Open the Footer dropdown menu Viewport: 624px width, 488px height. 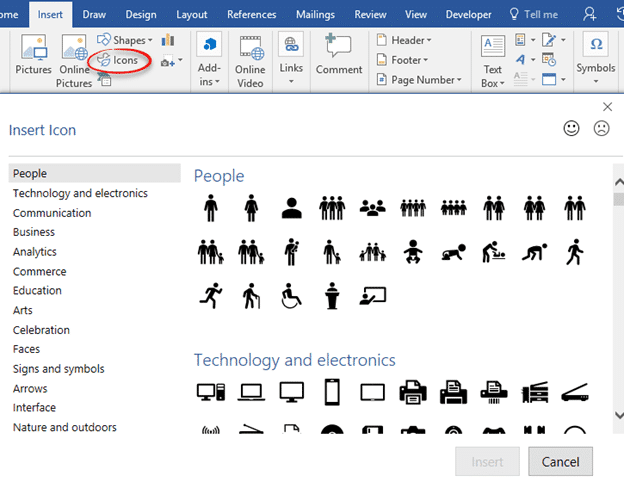405,60
